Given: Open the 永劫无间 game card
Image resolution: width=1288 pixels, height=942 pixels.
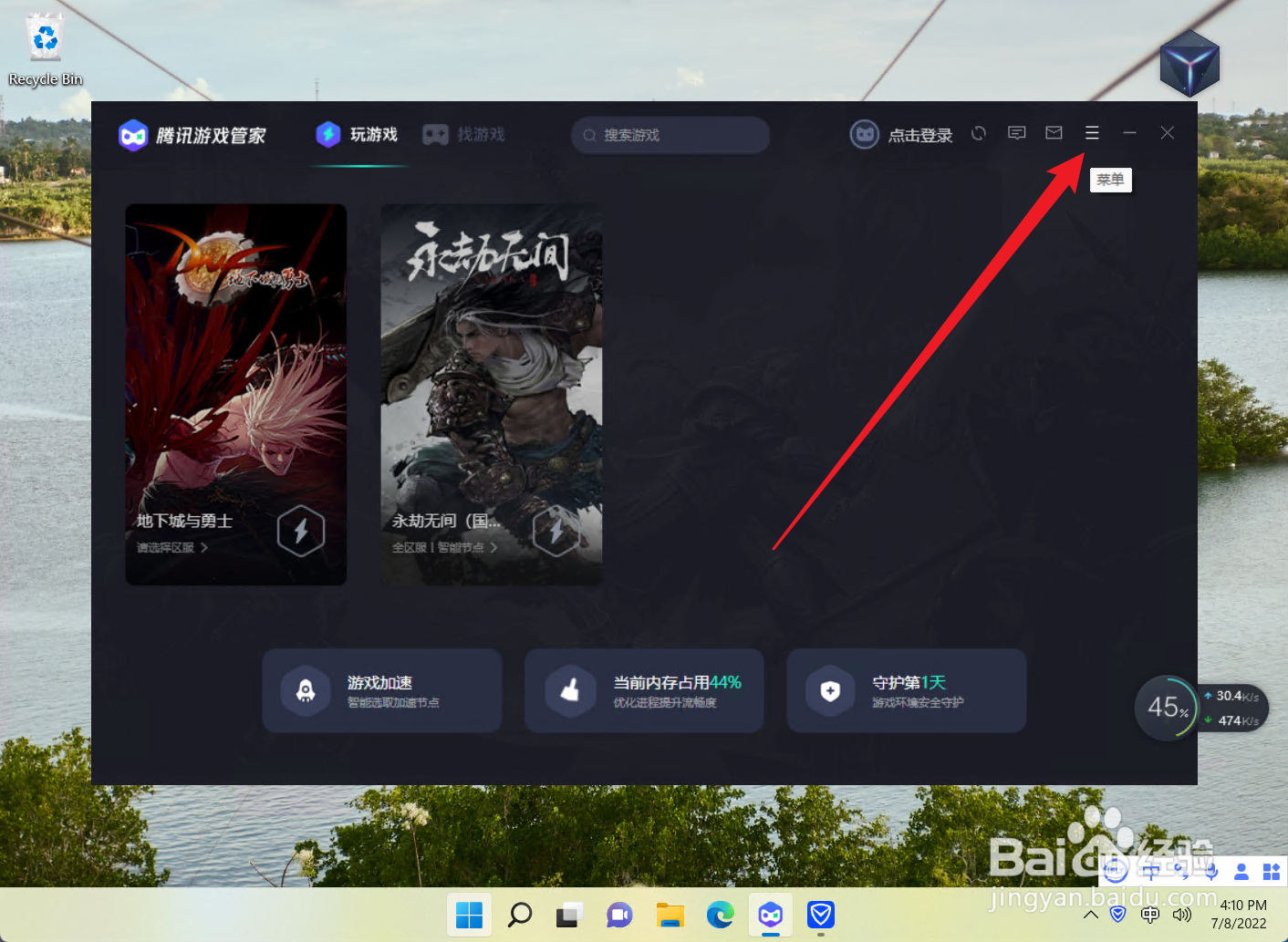Looking at the screenshot, I should 492,394.
